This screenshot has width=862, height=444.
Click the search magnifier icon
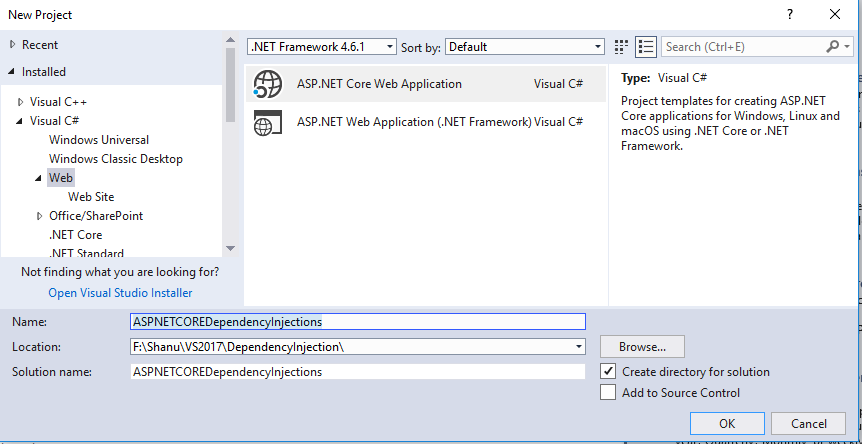[x=833, y=47]
